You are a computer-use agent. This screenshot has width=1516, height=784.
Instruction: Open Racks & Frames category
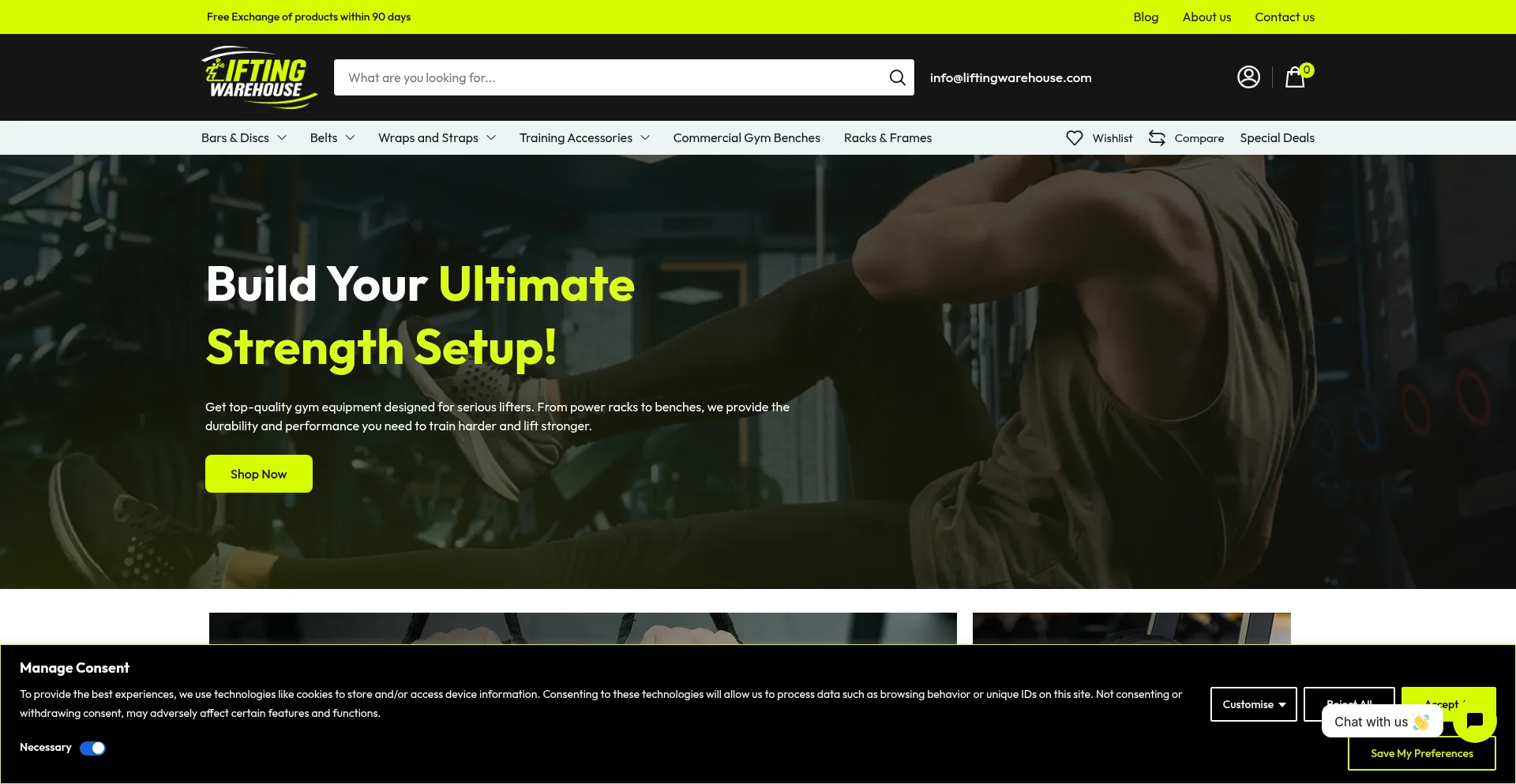coord(887,138)
